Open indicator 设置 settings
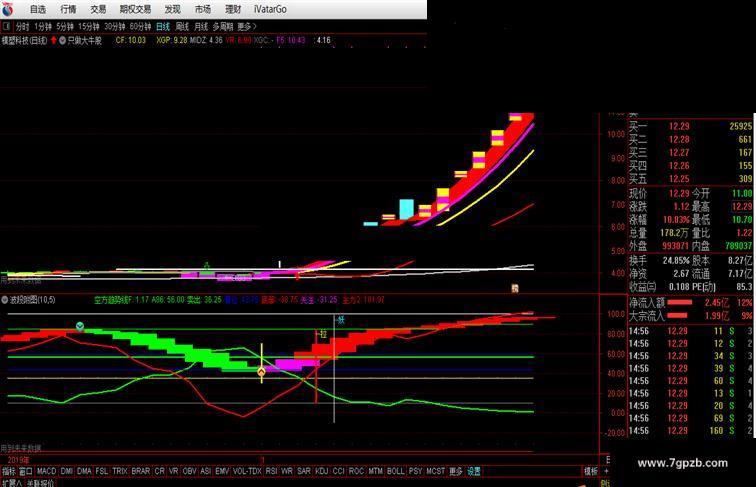 [473, 471]
